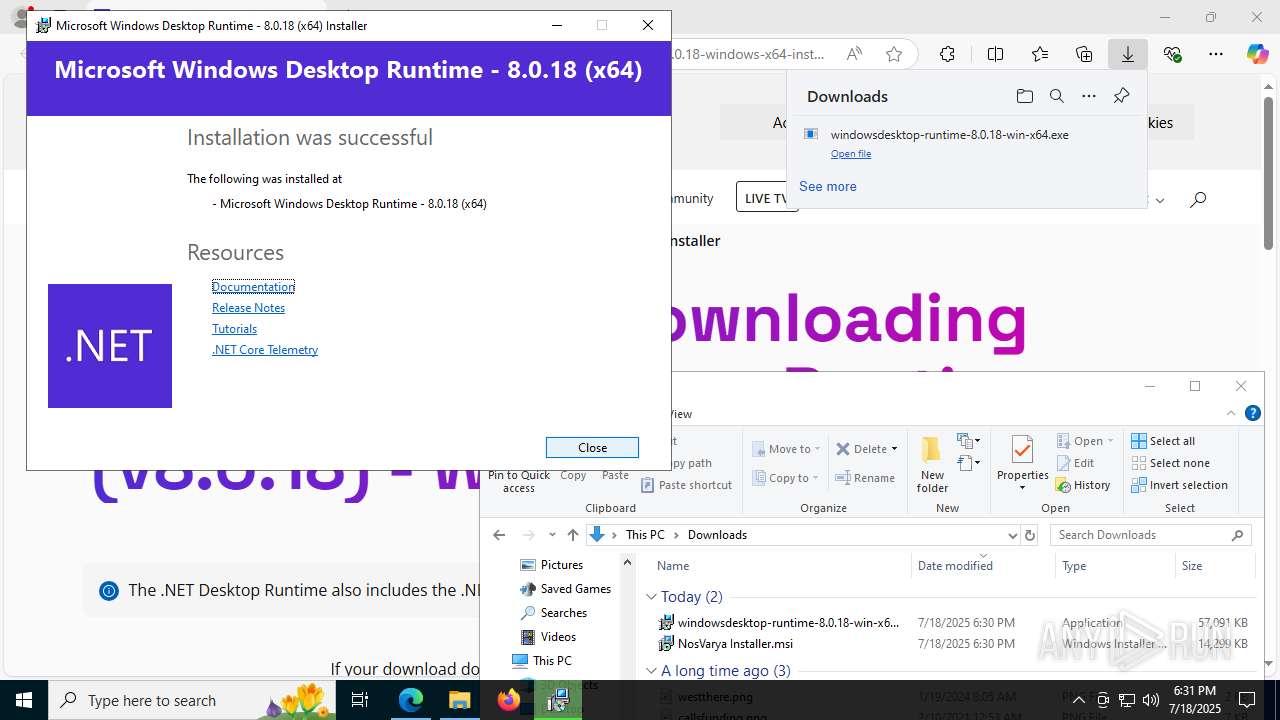Click LIVE TV button on web page
The height and width of the screenshot is (720, 1280).
[x=766, y=198]
